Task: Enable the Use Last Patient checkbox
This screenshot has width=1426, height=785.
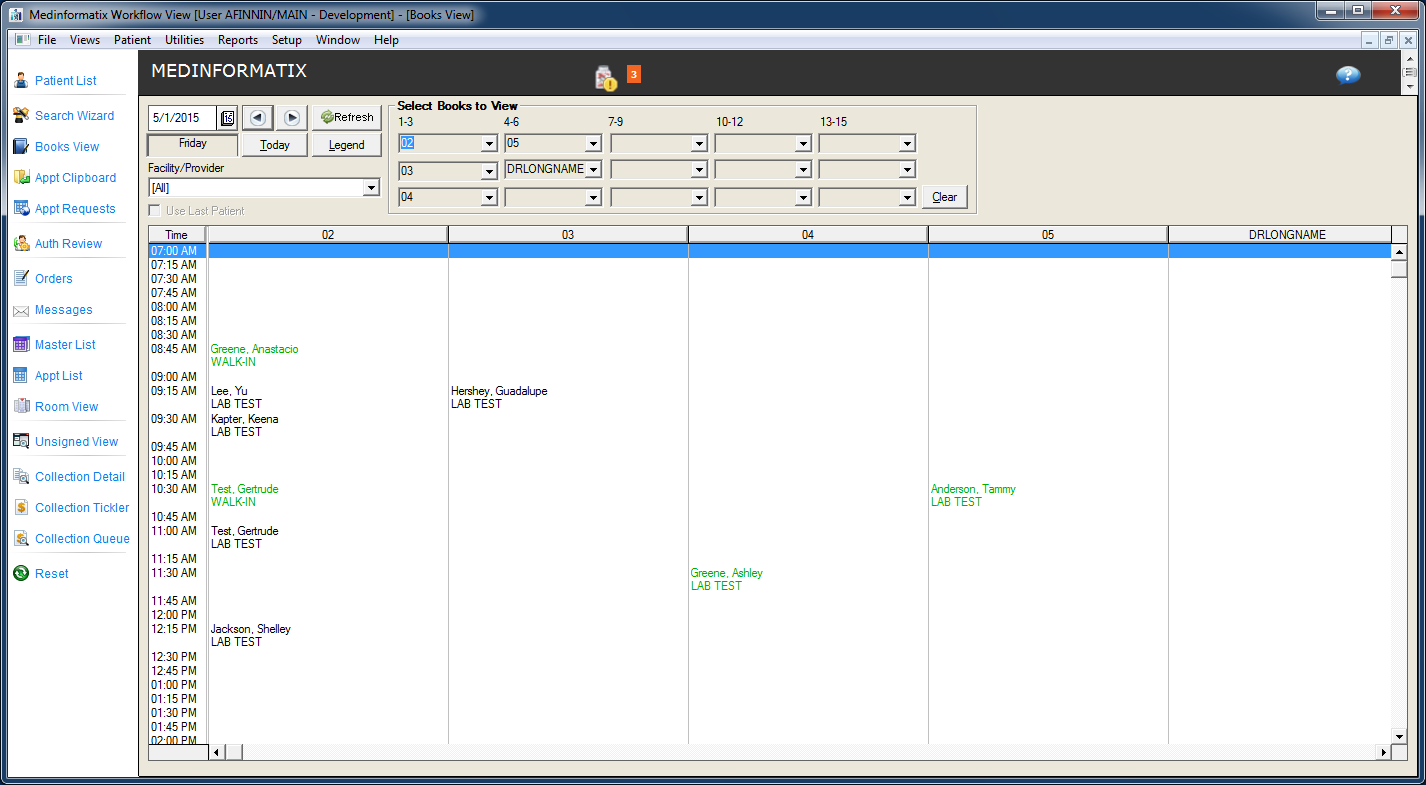Action: click(x=154, y=211)
